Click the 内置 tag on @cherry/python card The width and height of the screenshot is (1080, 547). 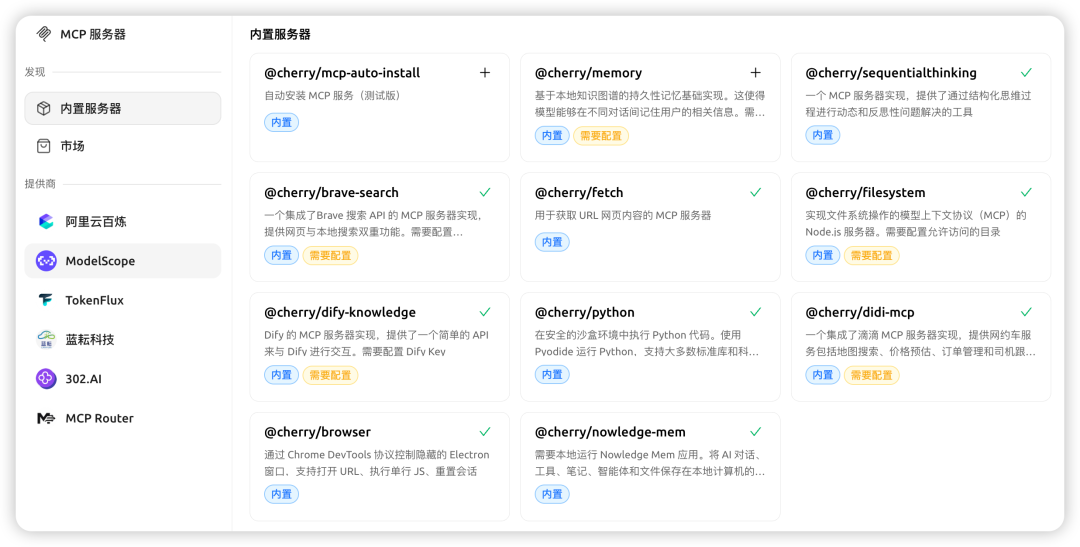552,375
